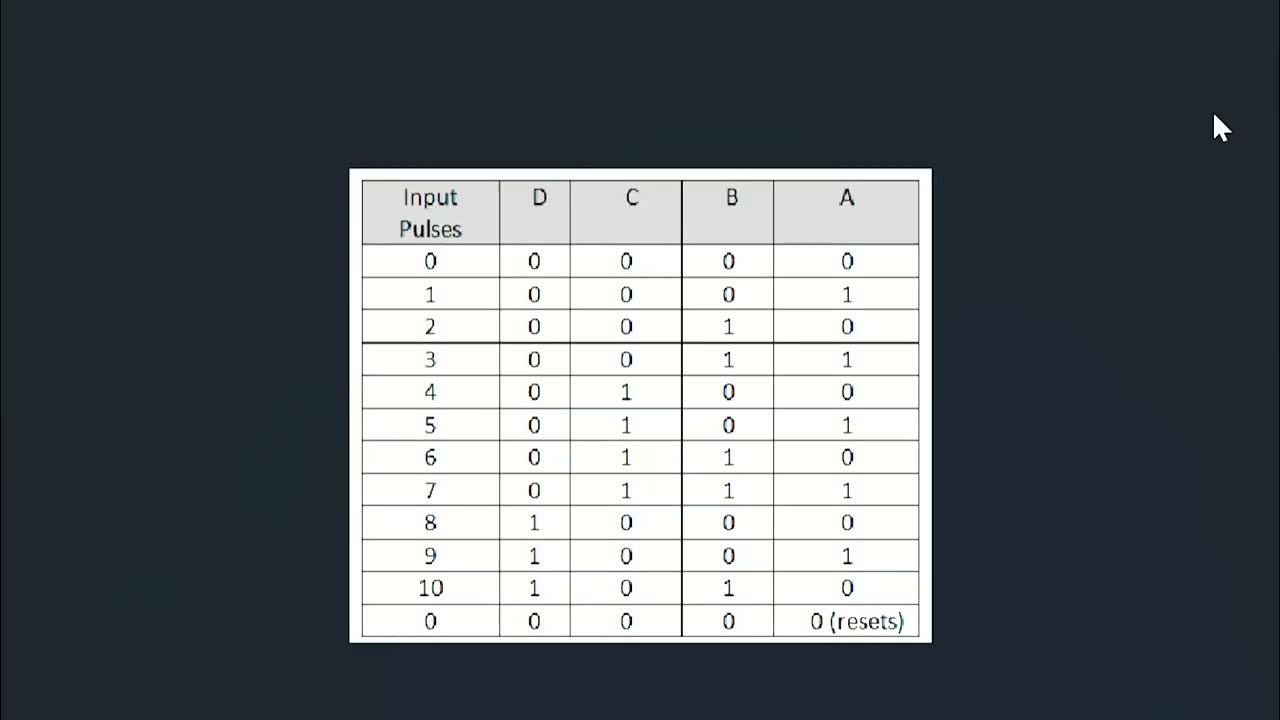Click input pulse 7 in first column
Screen dimensions: 1280x720
click(x=430, y=491)
